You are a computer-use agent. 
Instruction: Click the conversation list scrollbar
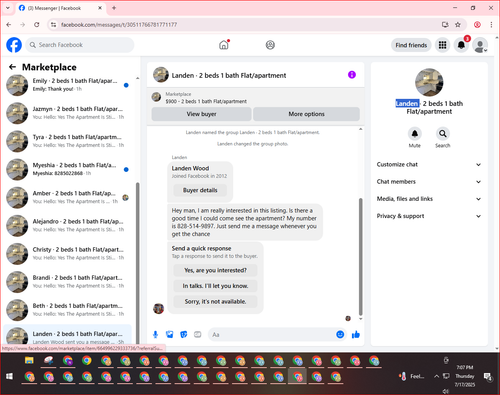(x=138, y=263)
